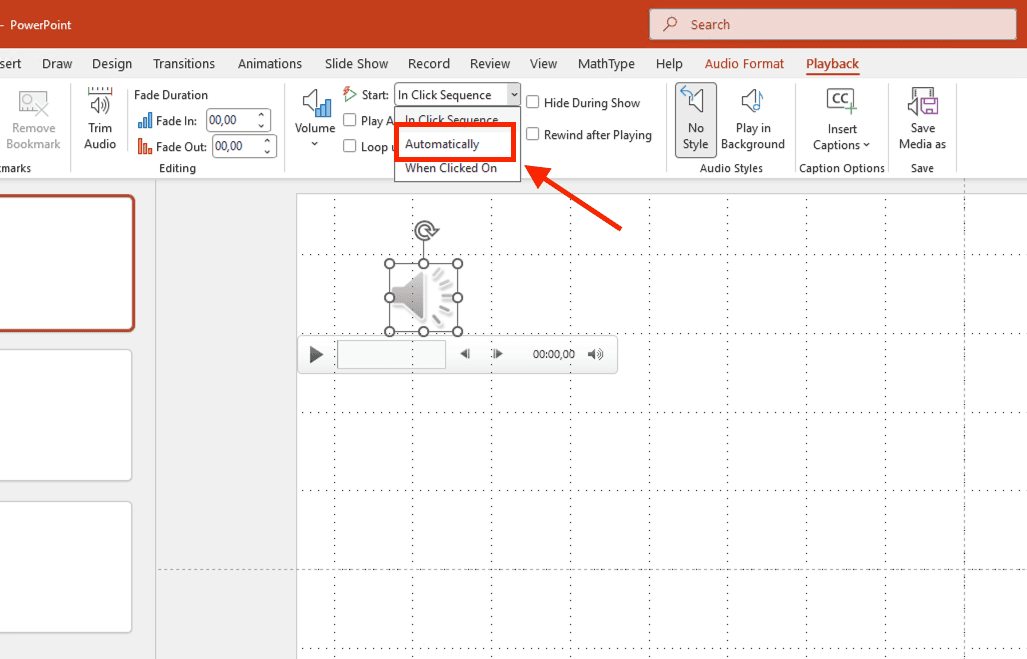Click the Fade Out value field
Viewport: 1027px width, 659px height.
(x=236, y=146)
